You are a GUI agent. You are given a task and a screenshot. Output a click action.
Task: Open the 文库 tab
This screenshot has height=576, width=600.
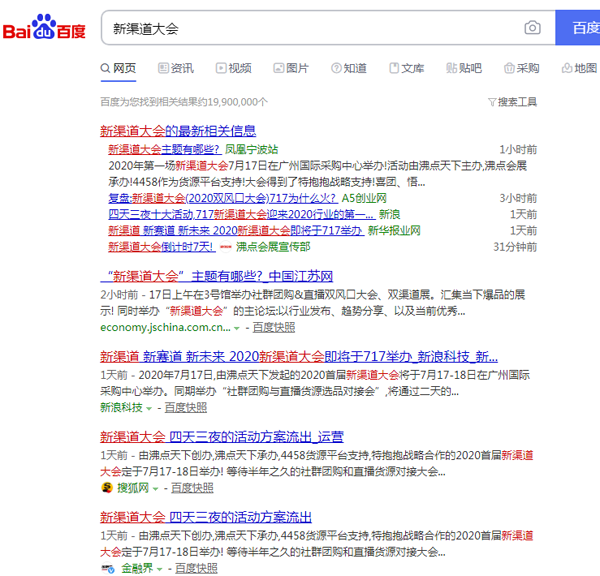click(x=407, y=69)
